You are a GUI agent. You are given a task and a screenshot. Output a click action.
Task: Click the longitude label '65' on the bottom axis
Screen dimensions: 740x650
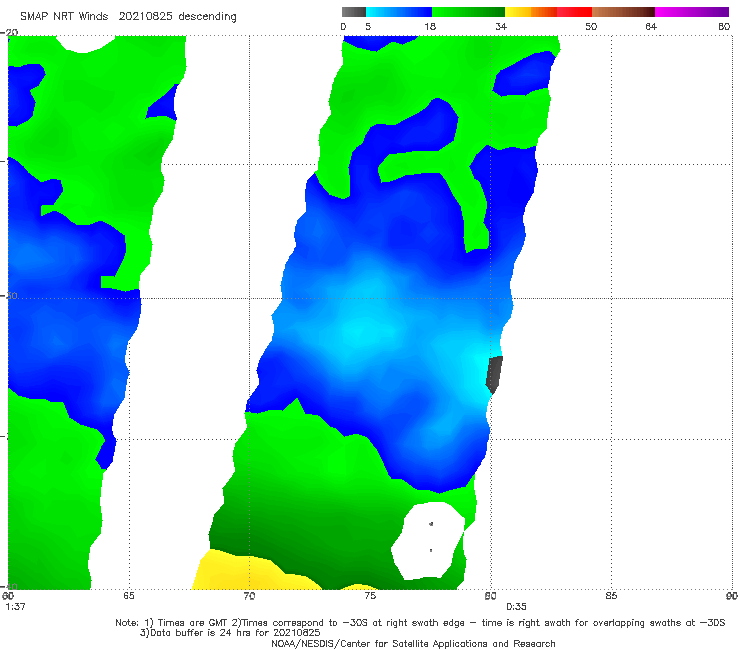point(128,596)
